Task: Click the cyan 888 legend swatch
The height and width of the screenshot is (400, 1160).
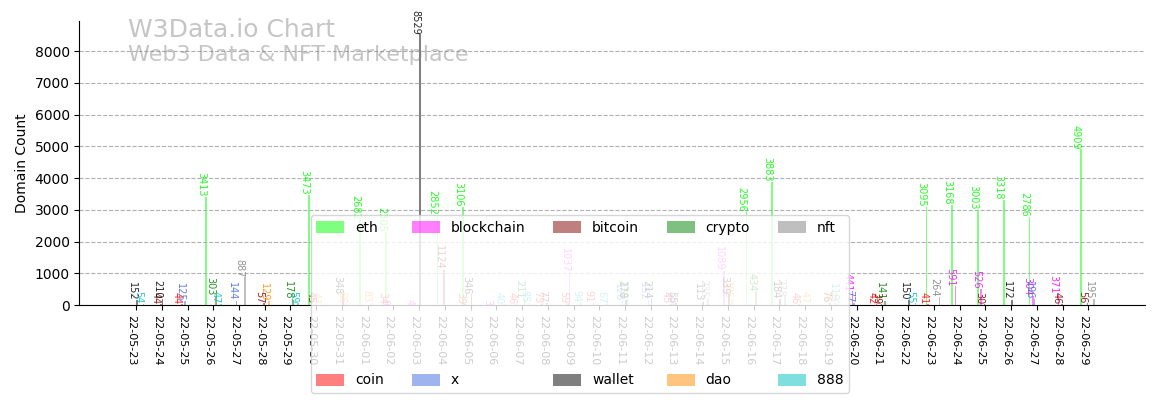Action: [x=792, y=380]
